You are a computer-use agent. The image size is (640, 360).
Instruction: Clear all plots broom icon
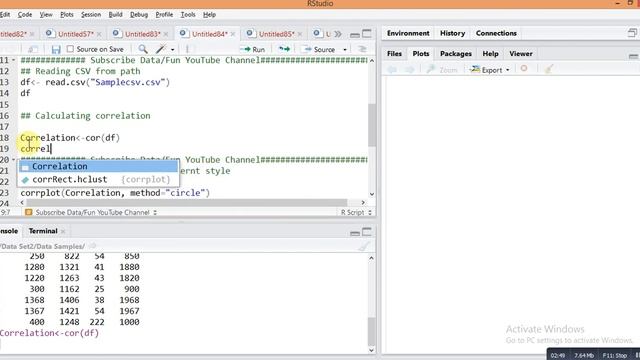pyautogui.click(x=549, y=69)
